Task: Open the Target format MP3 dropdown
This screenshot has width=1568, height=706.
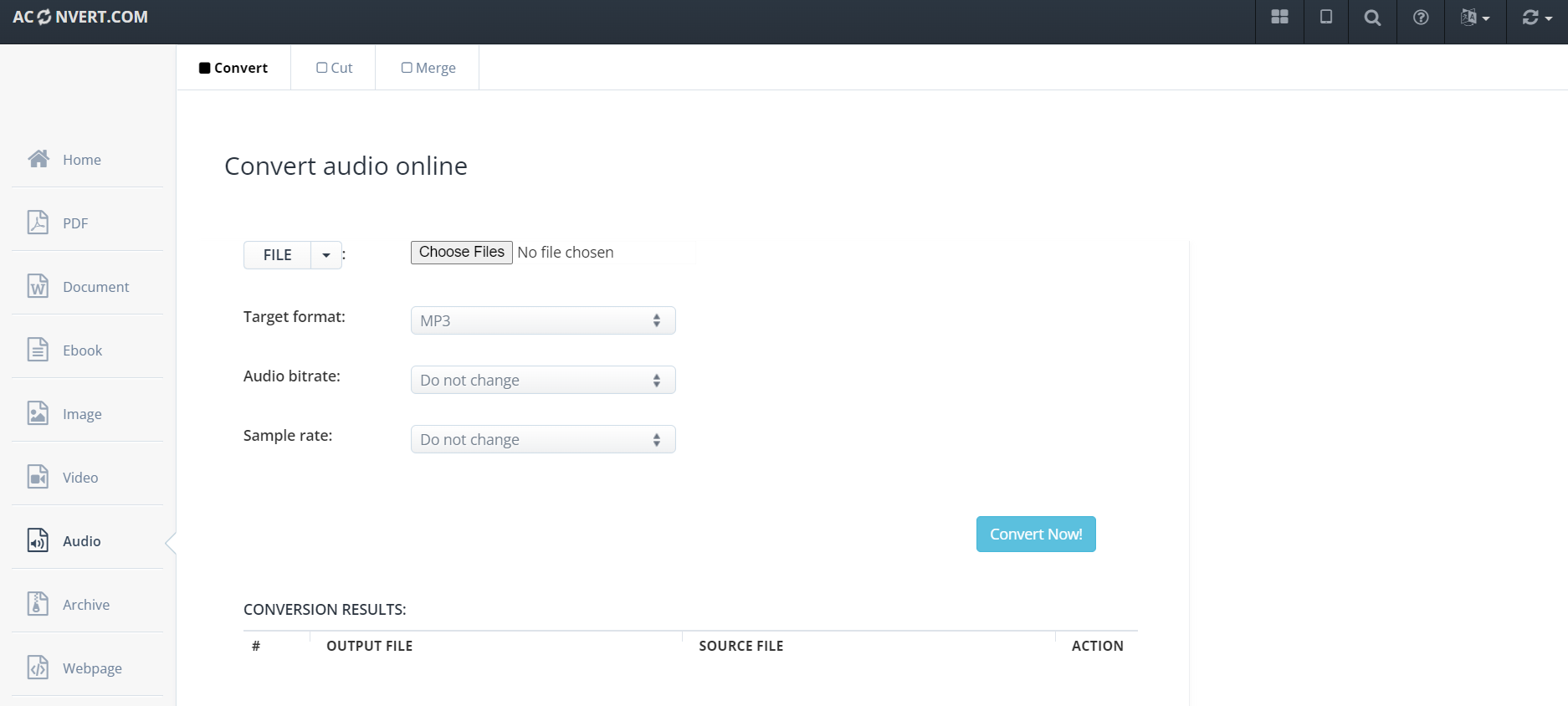Action: click(542, 320)
